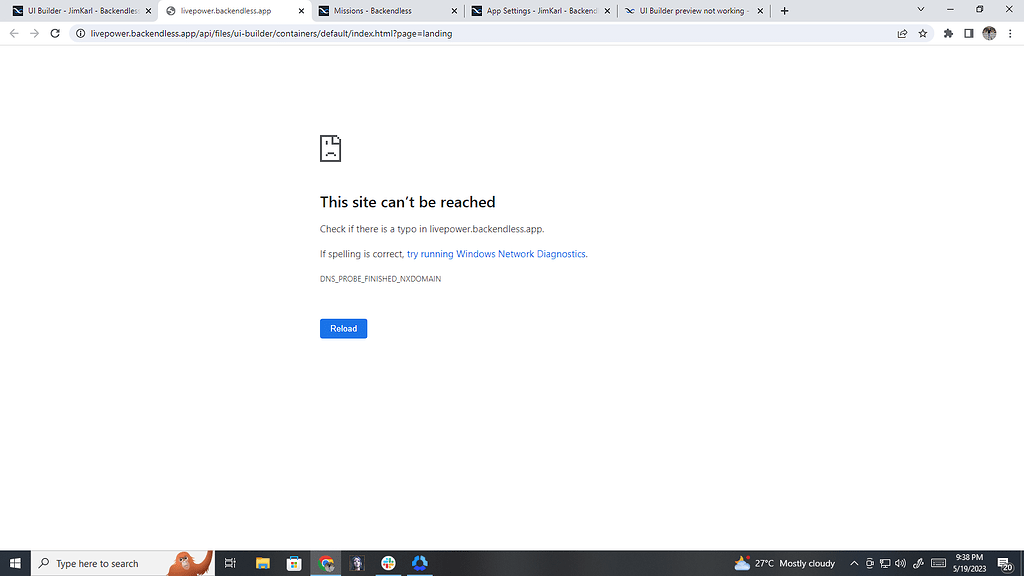Open the notification center showing 20 notifications
The image size is (1024, 576).
pos(1003,563)
